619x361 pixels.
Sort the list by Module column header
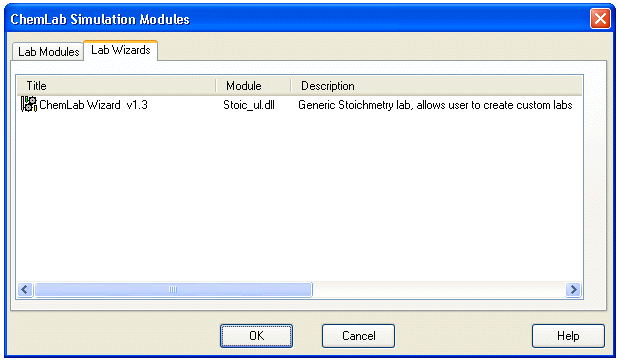point(253,86)
